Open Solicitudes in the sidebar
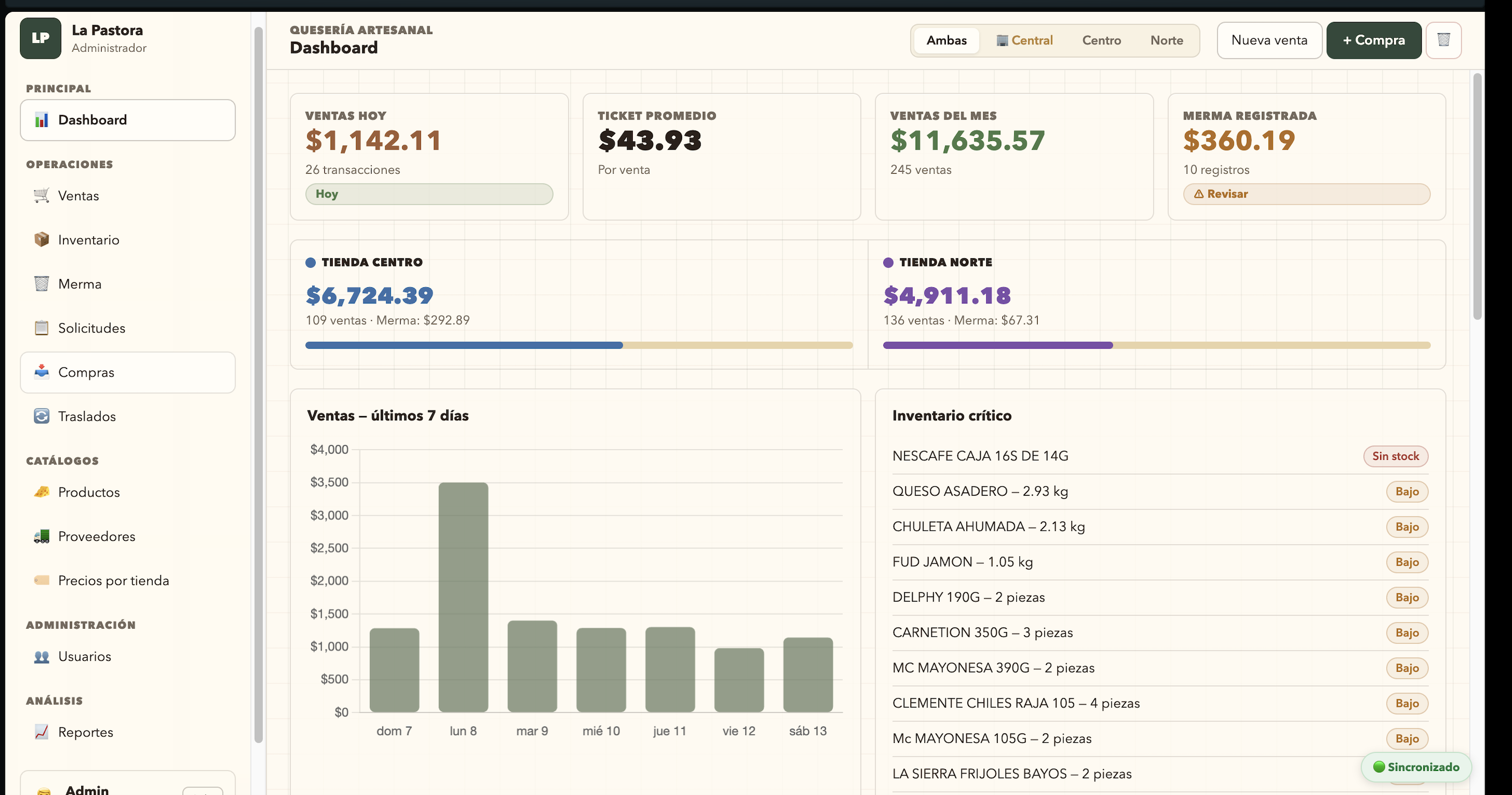 (128, 328)
